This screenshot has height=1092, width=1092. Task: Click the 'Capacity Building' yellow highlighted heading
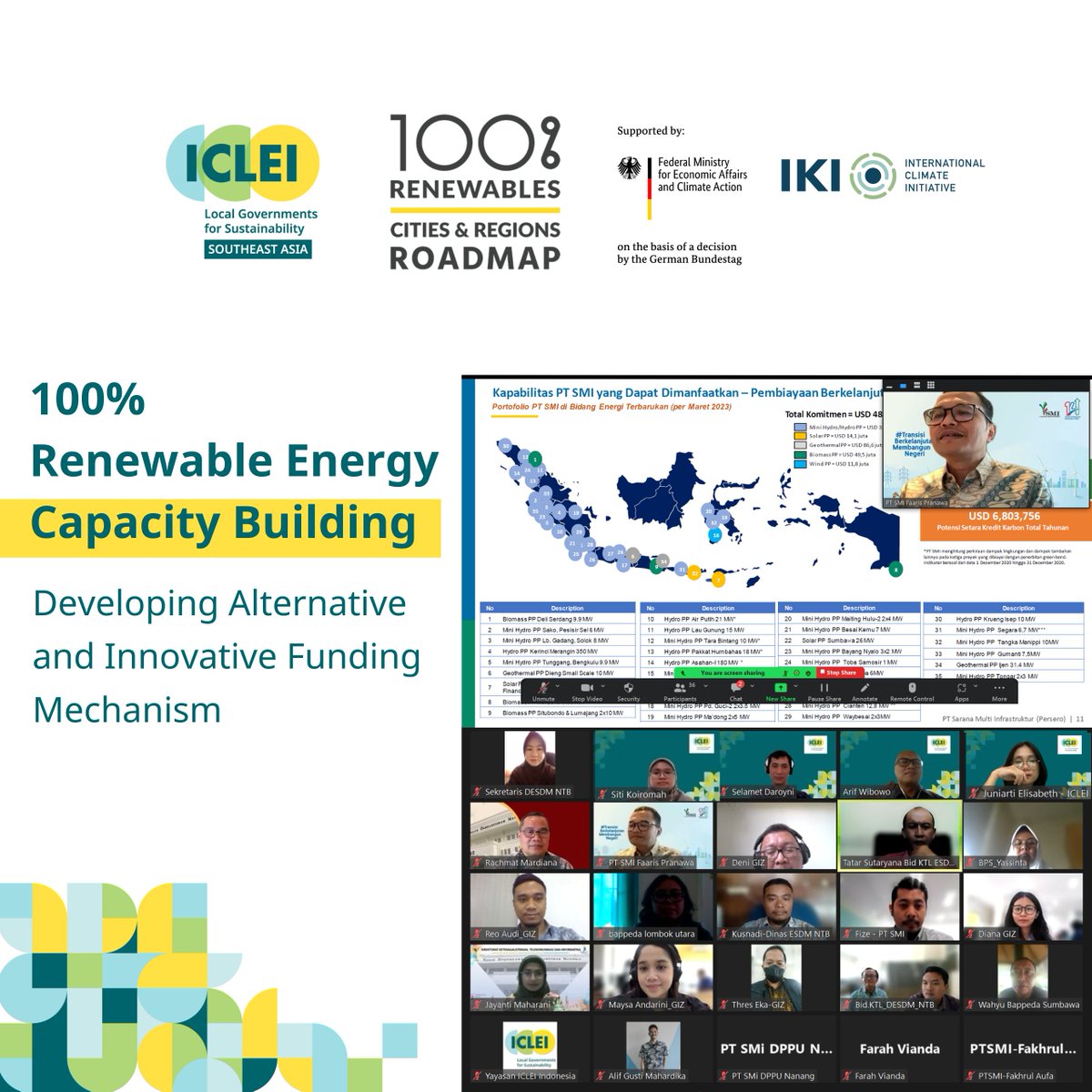224,524
